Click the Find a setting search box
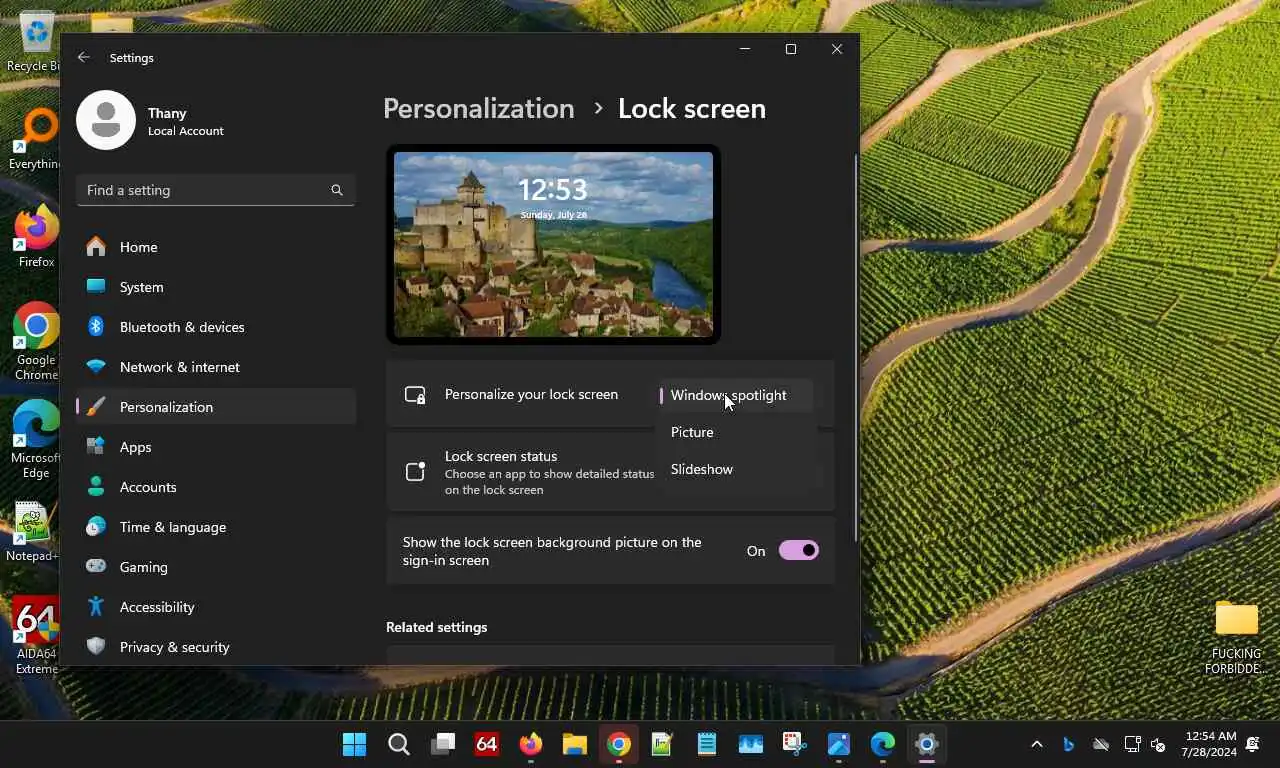 [x=215, y=190]
